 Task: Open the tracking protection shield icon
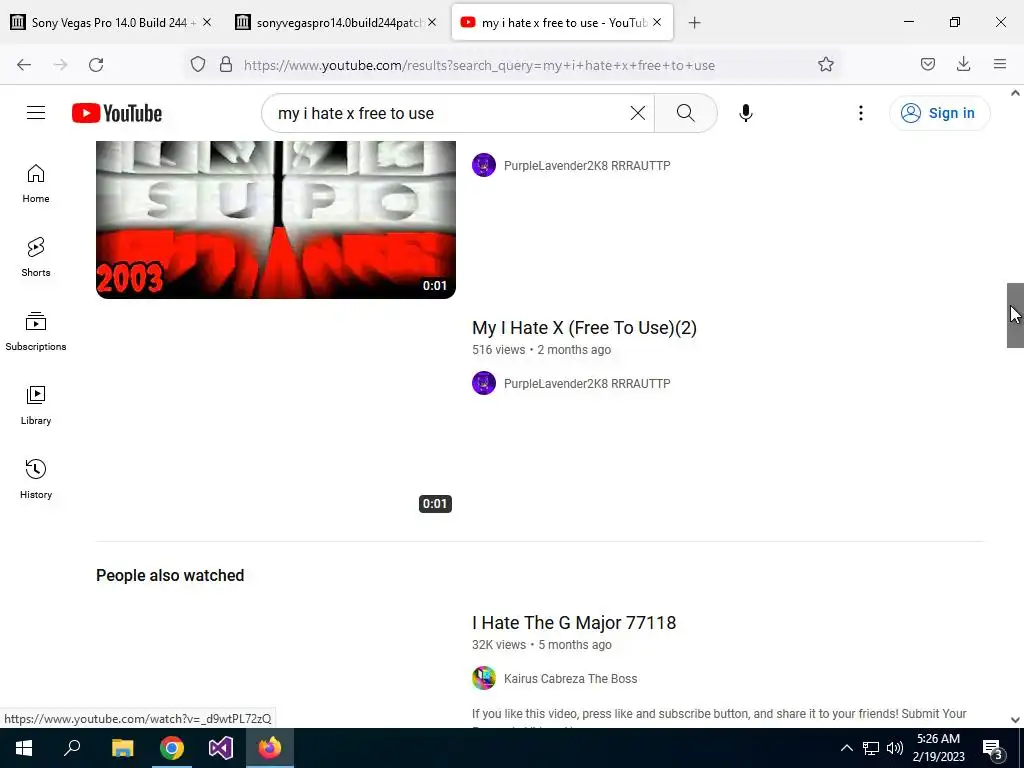coord(198,65)
